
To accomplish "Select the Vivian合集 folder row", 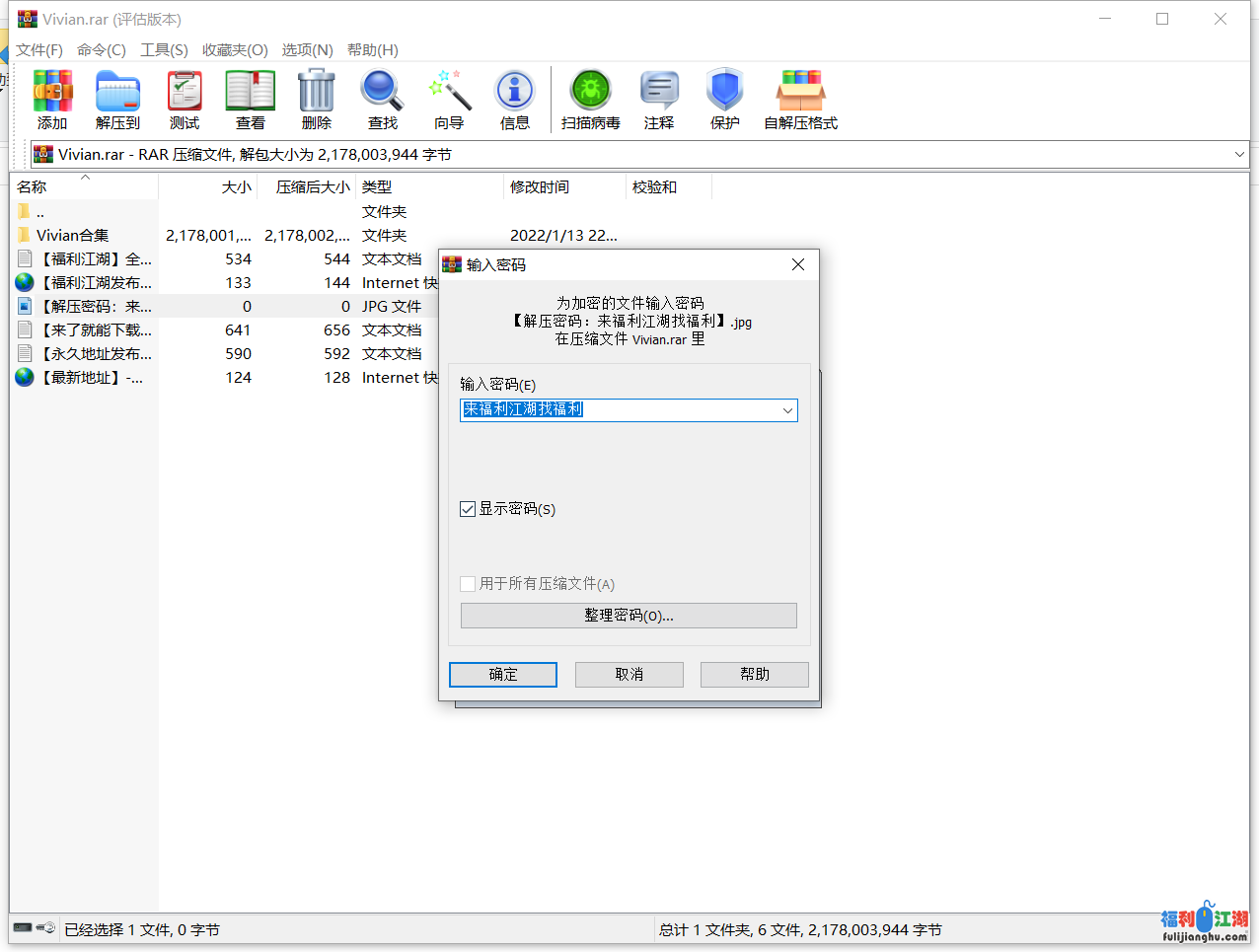I will click(73, 236).
